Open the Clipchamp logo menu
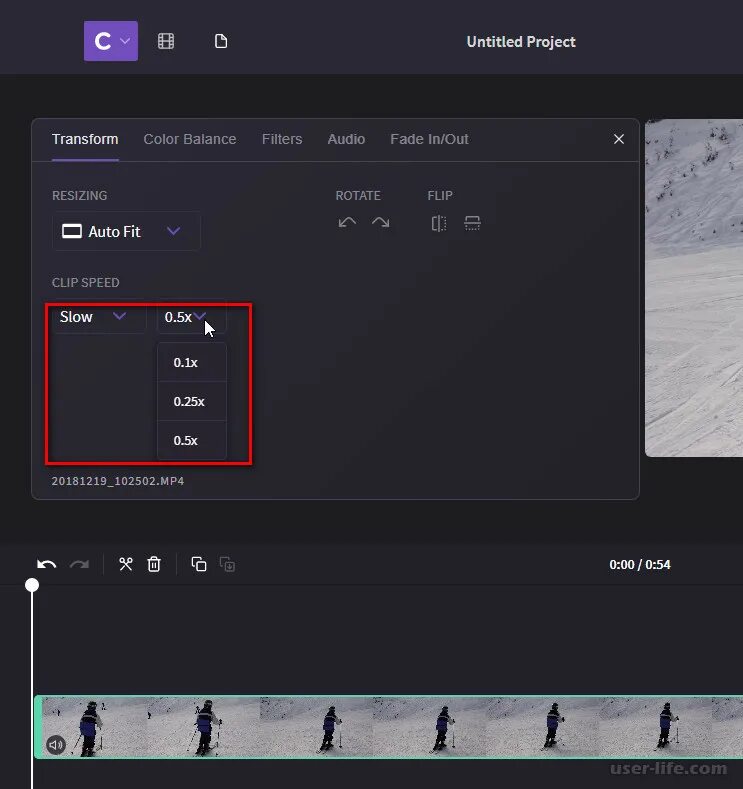 (111, 41)
